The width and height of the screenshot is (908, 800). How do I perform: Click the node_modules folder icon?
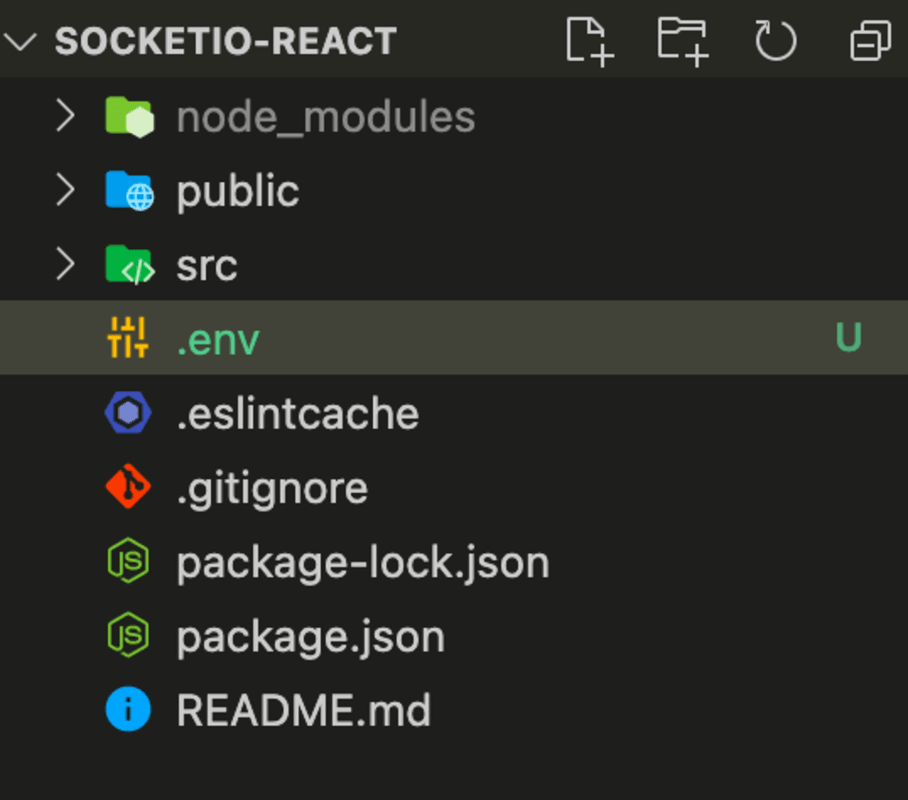[130, 117]
